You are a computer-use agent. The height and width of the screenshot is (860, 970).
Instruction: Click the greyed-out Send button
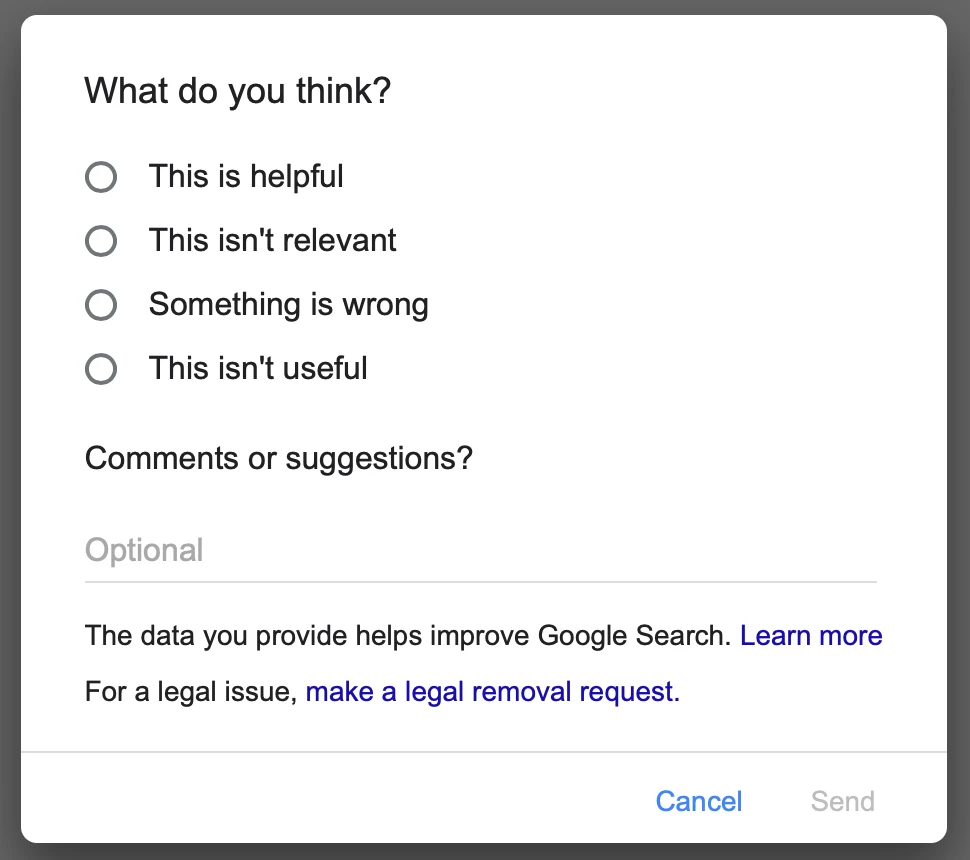[843, 801]
